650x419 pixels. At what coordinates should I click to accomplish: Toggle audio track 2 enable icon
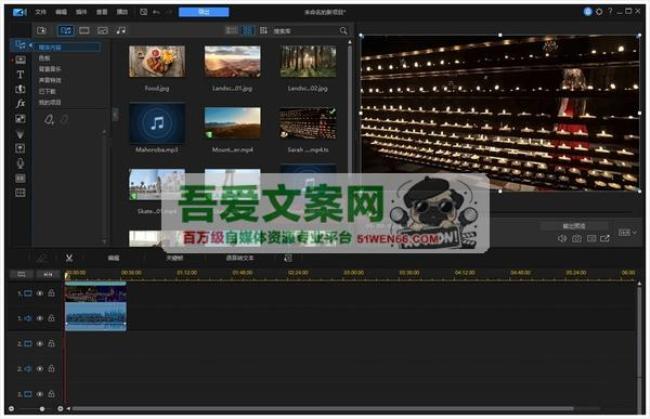(39, 368)
